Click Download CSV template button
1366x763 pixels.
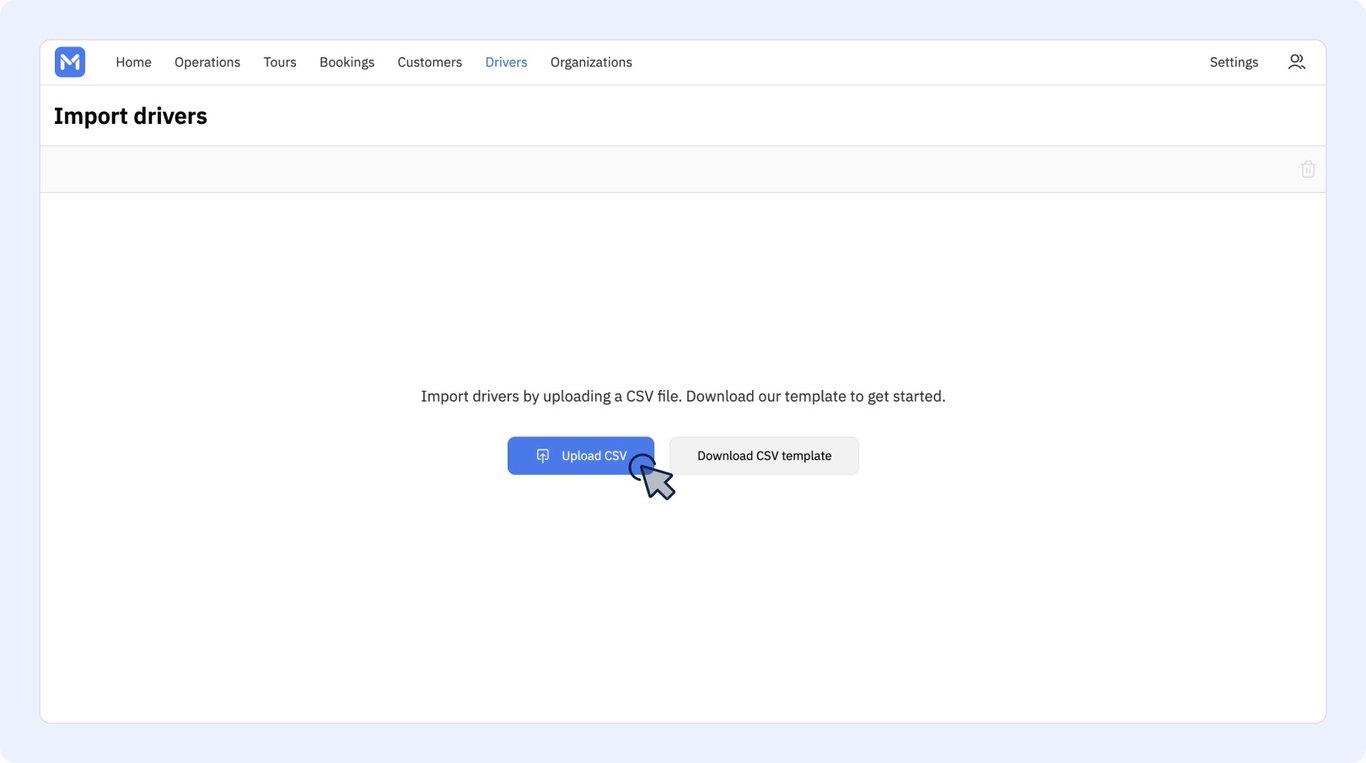coord(764,456)
